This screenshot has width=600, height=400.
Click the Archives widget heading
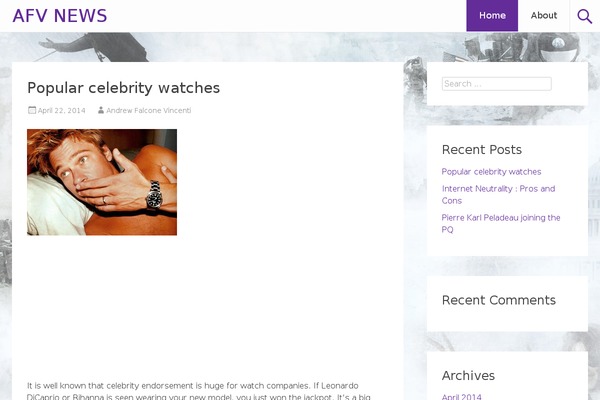click(468, 376)
